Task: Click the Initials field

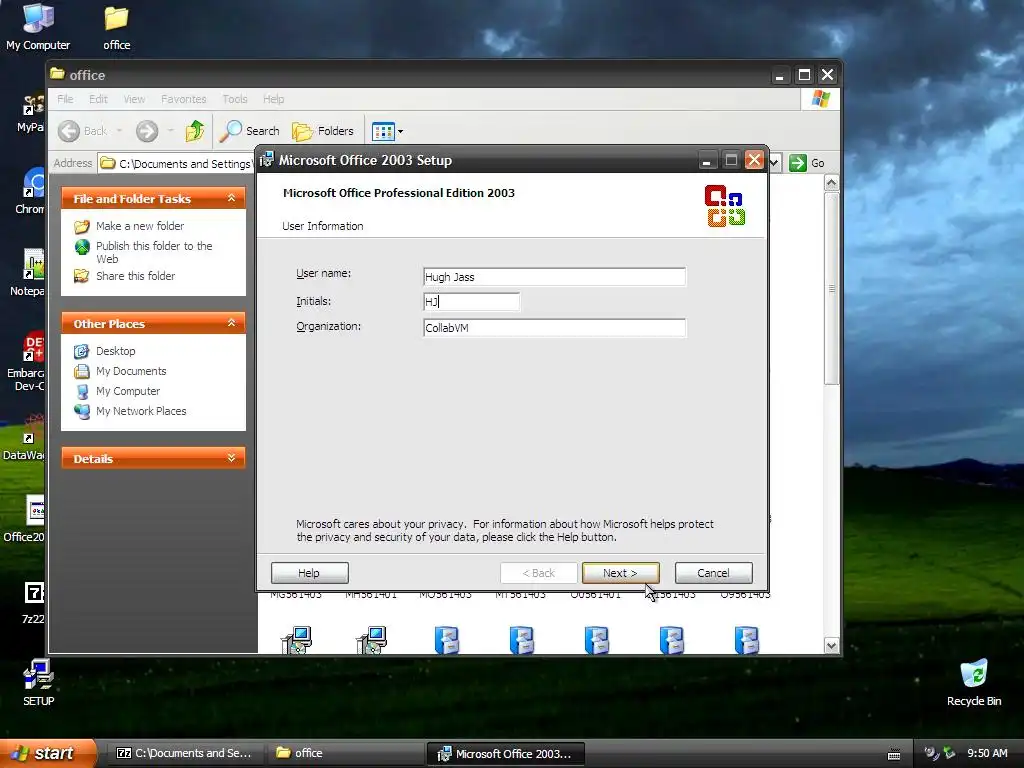Action: tap(471, 302)
